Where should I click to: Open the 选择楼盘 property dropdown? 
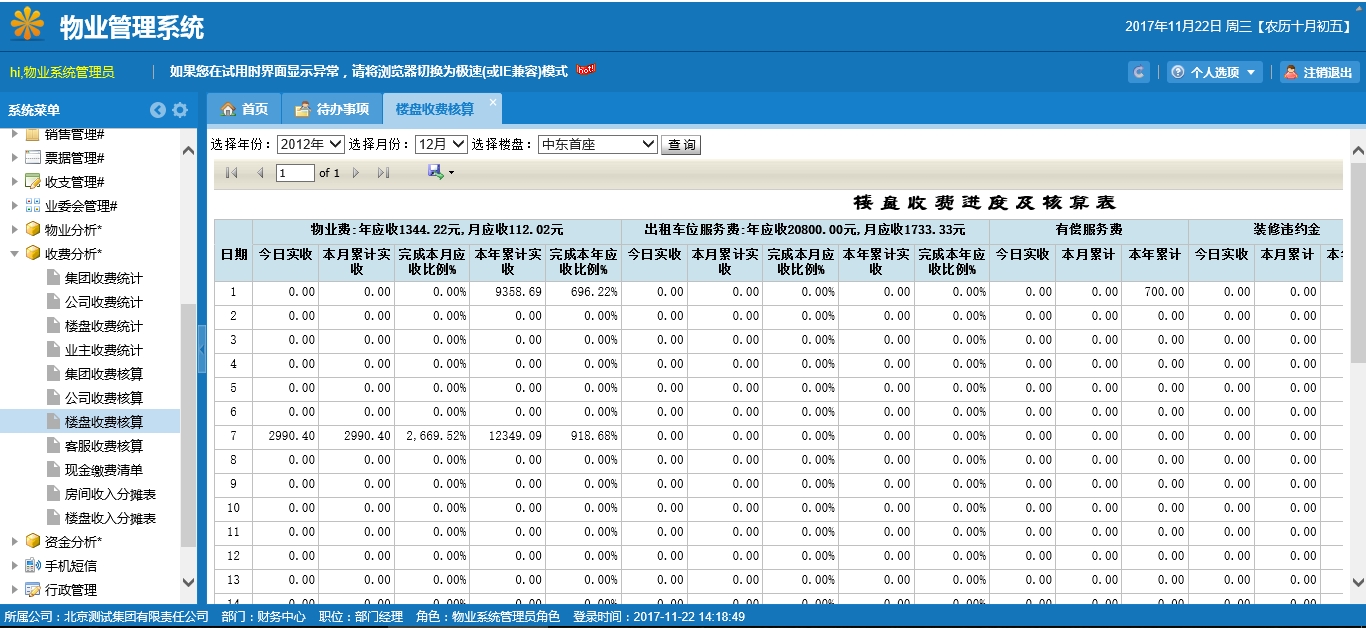(597, 145)
